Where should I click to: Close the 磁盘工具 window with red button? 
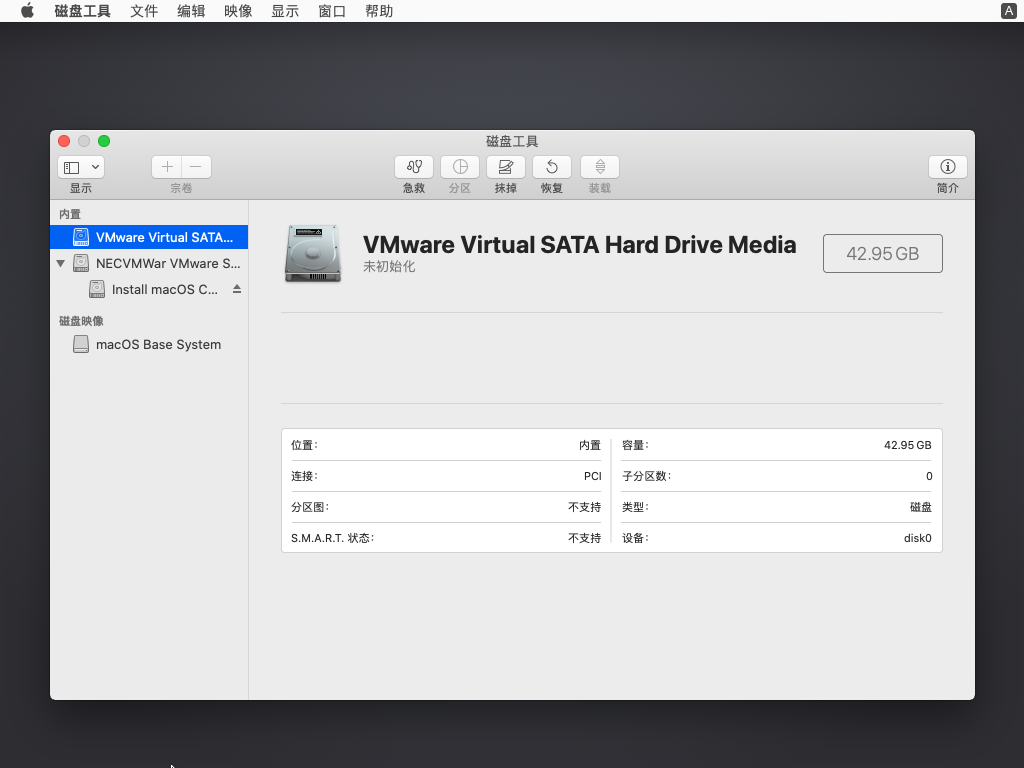[x=64, y=141]
